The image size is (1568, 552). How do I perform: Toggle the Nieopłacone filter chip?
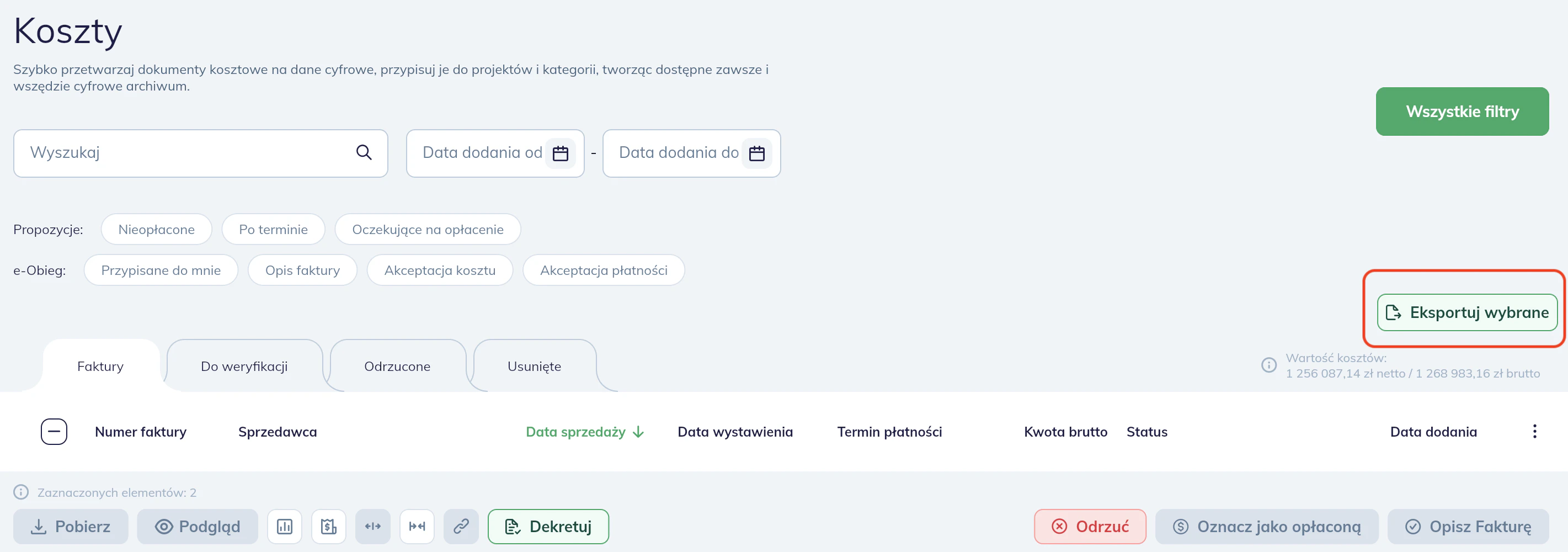click(x=157, y=229)
